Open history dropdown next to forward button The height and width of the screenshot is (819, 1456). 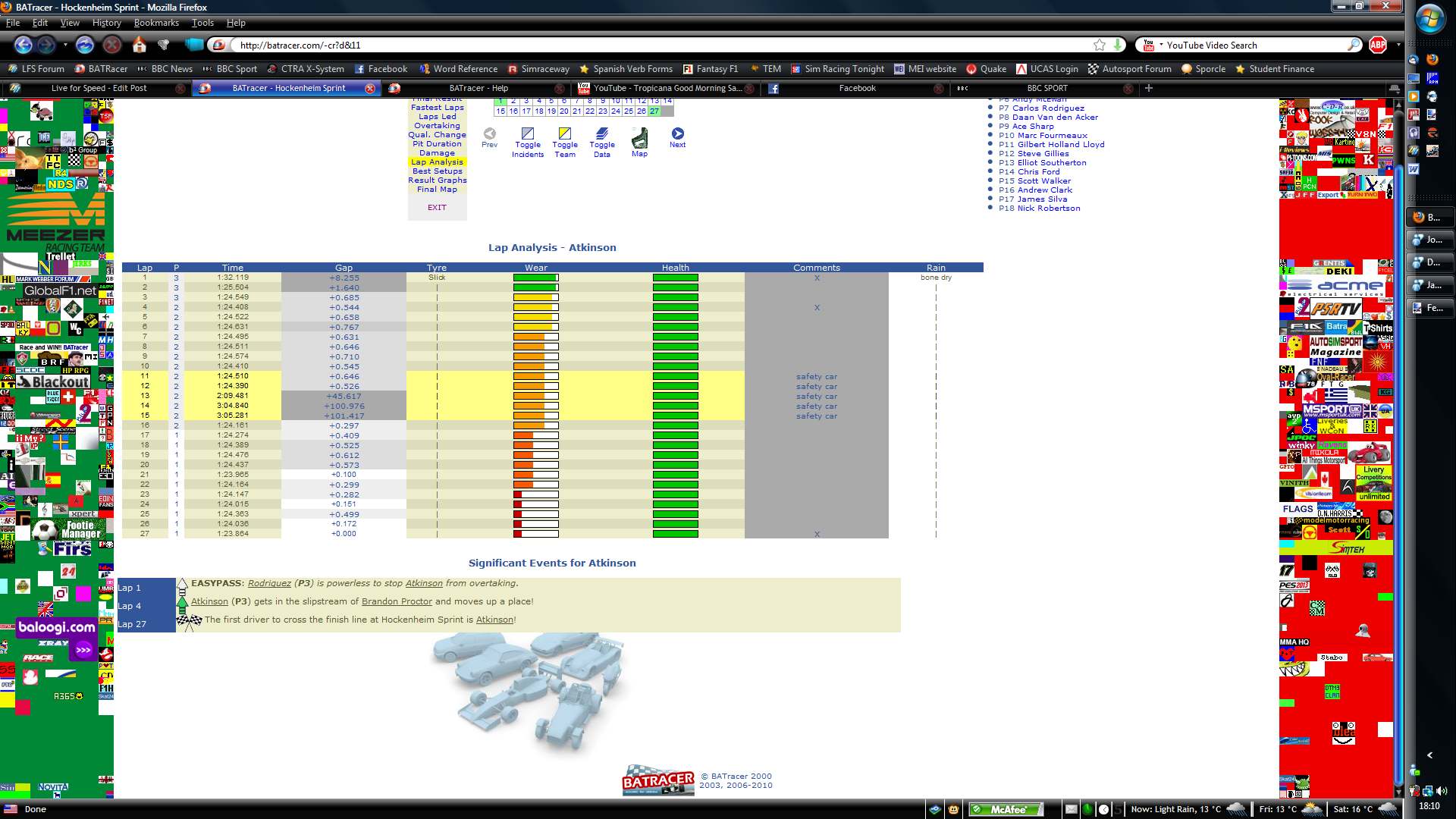pyautogui.click(x=65, y=45)
